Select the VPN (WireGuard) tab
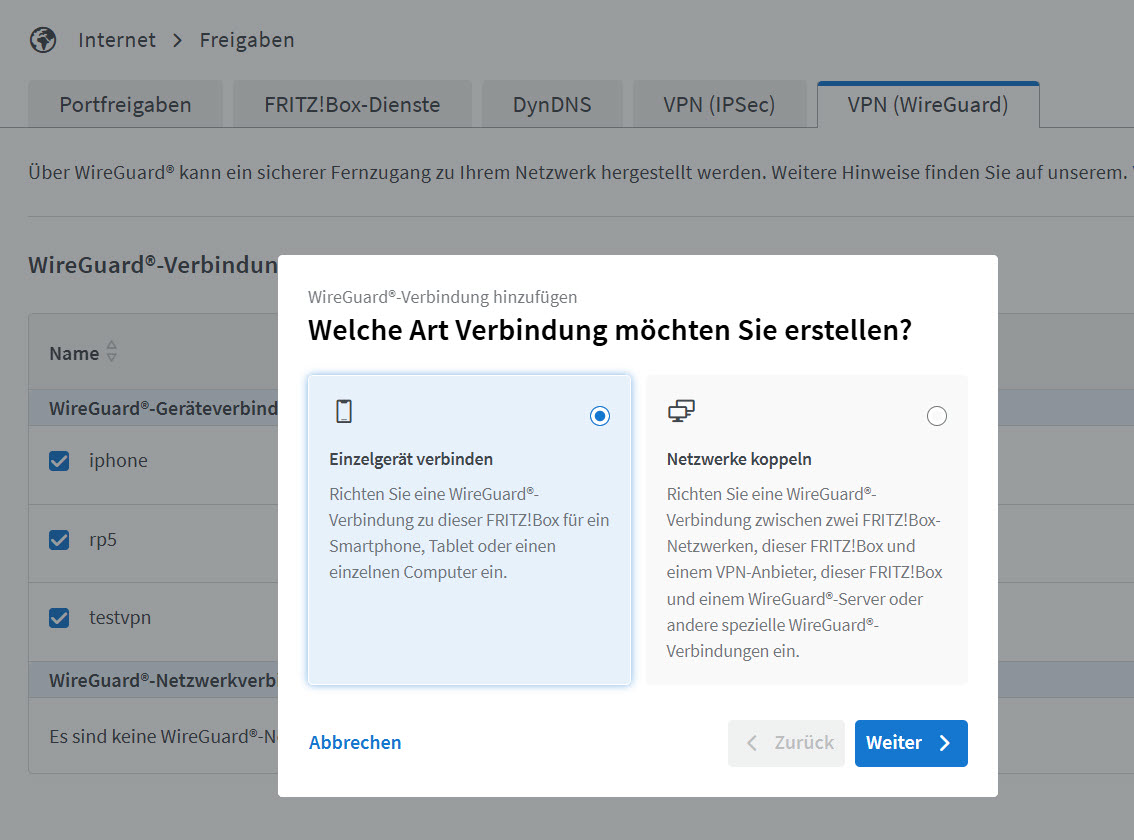 tap(927, 105)
